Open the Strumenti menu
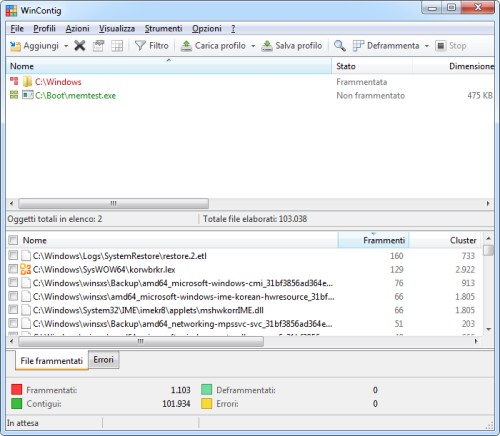Image resolution: width=500 pixels, height=436 pixels. [x=163, y=29]
